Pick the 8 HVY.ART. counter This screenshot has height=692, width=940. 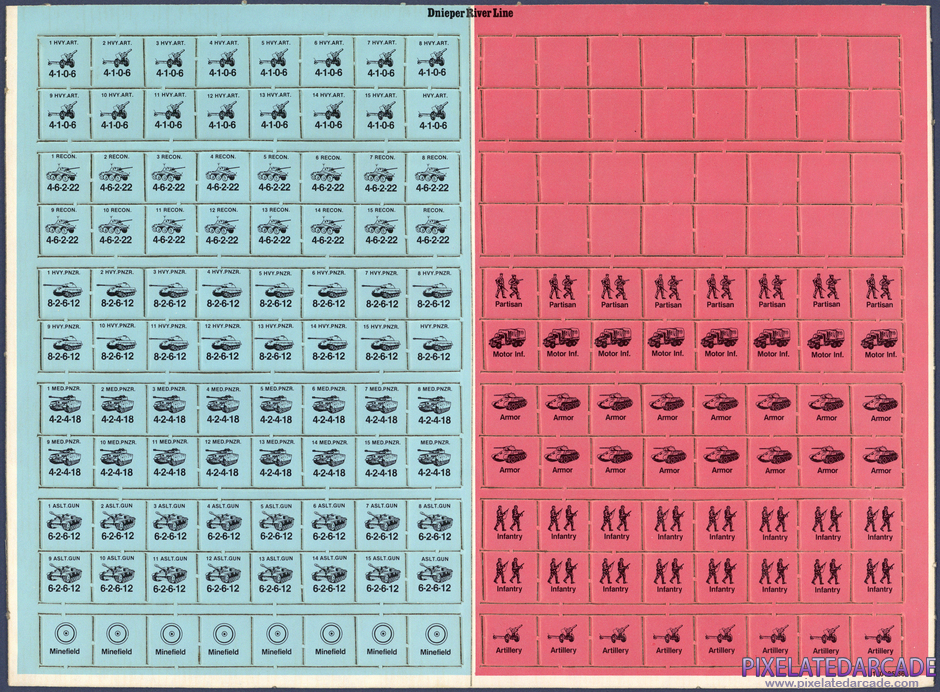433,60
